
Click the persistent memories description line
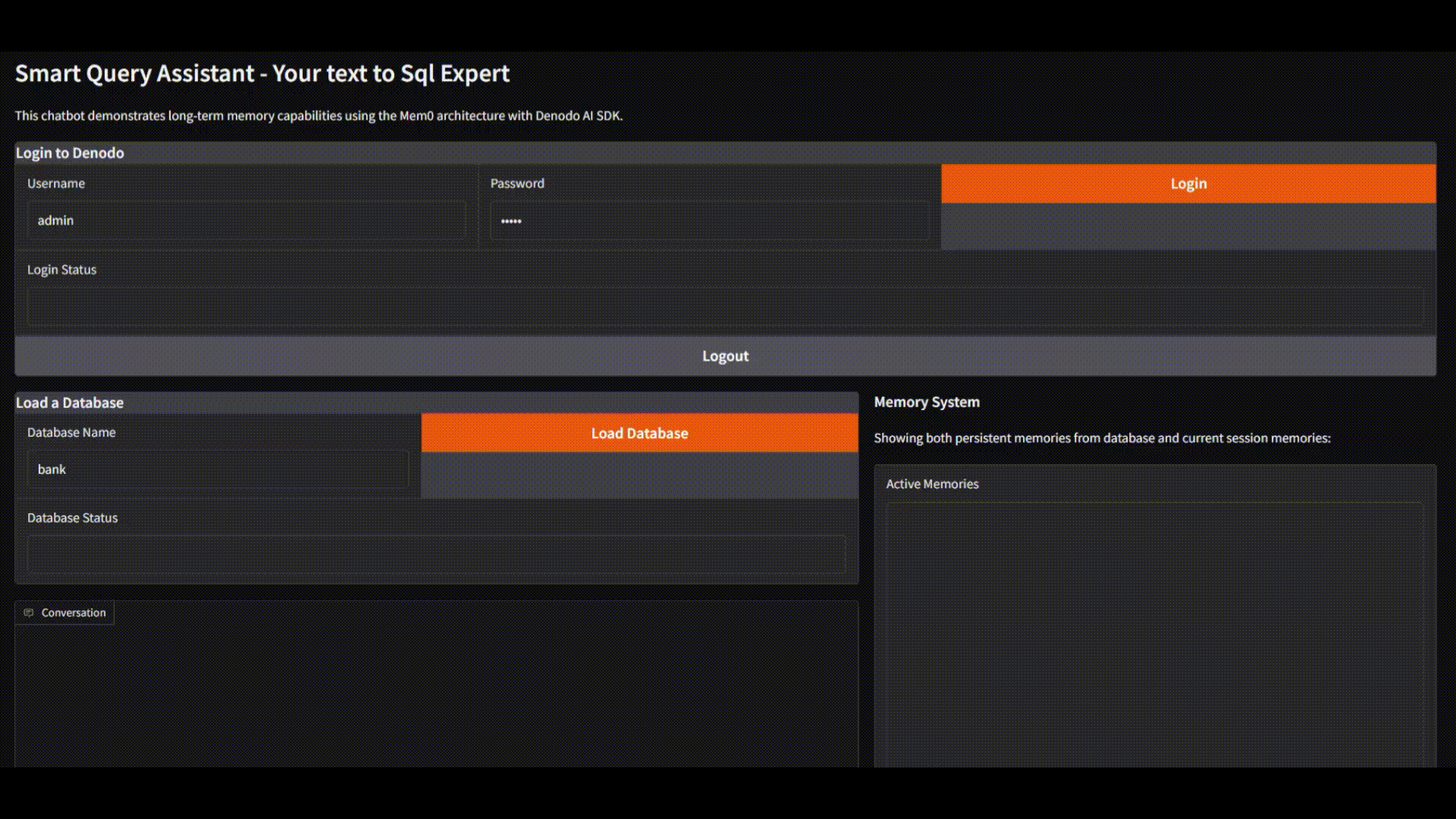tap(1102, 438)
